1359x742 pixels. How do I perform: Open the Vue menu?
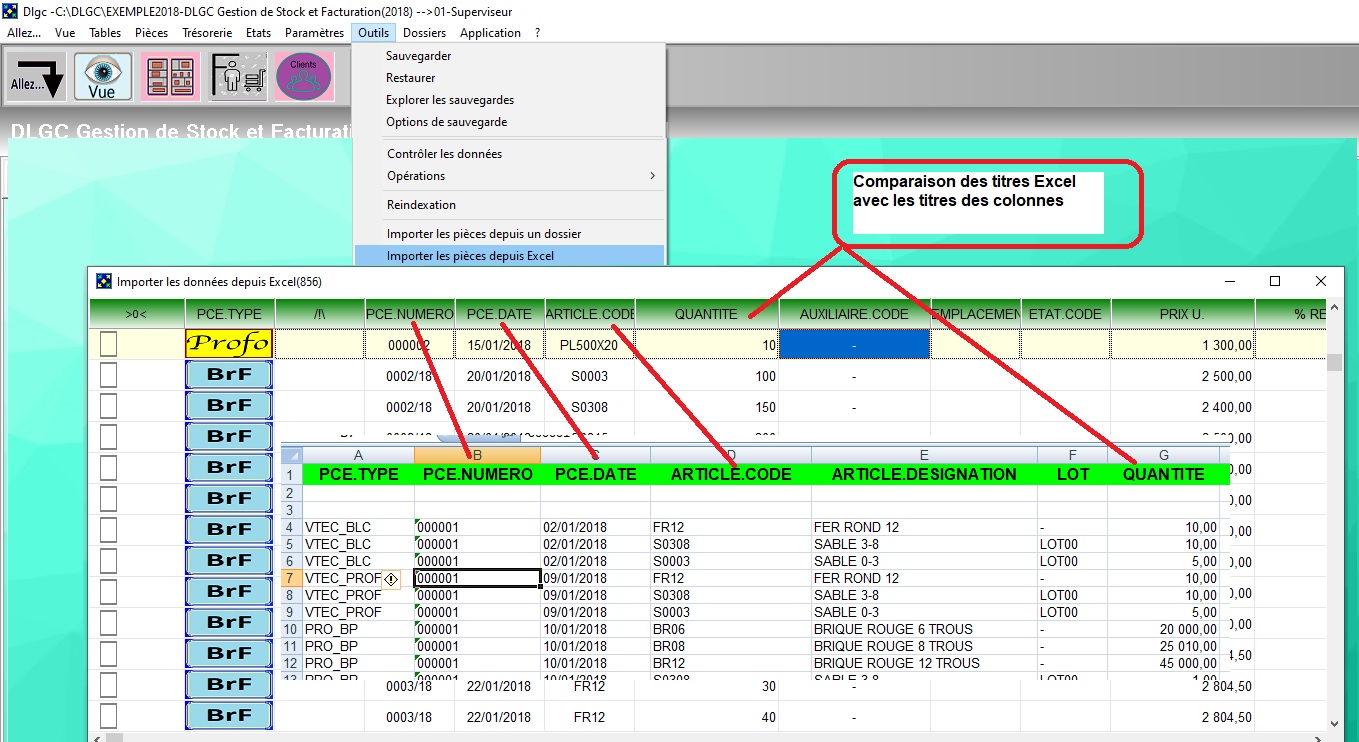click(65, 33)
